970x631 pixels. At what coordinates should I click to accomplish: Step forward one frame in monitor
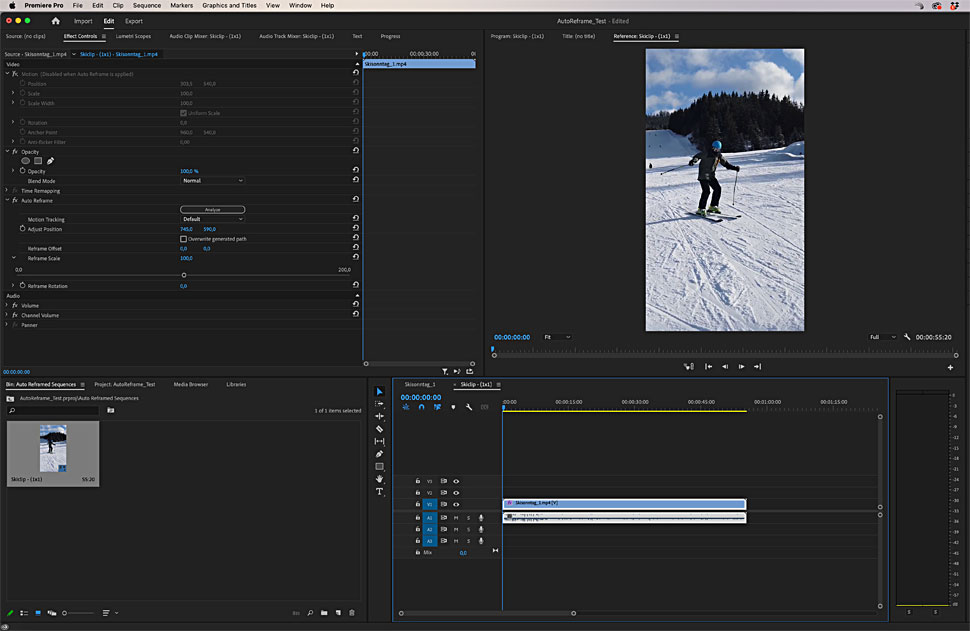click(741, 367)
